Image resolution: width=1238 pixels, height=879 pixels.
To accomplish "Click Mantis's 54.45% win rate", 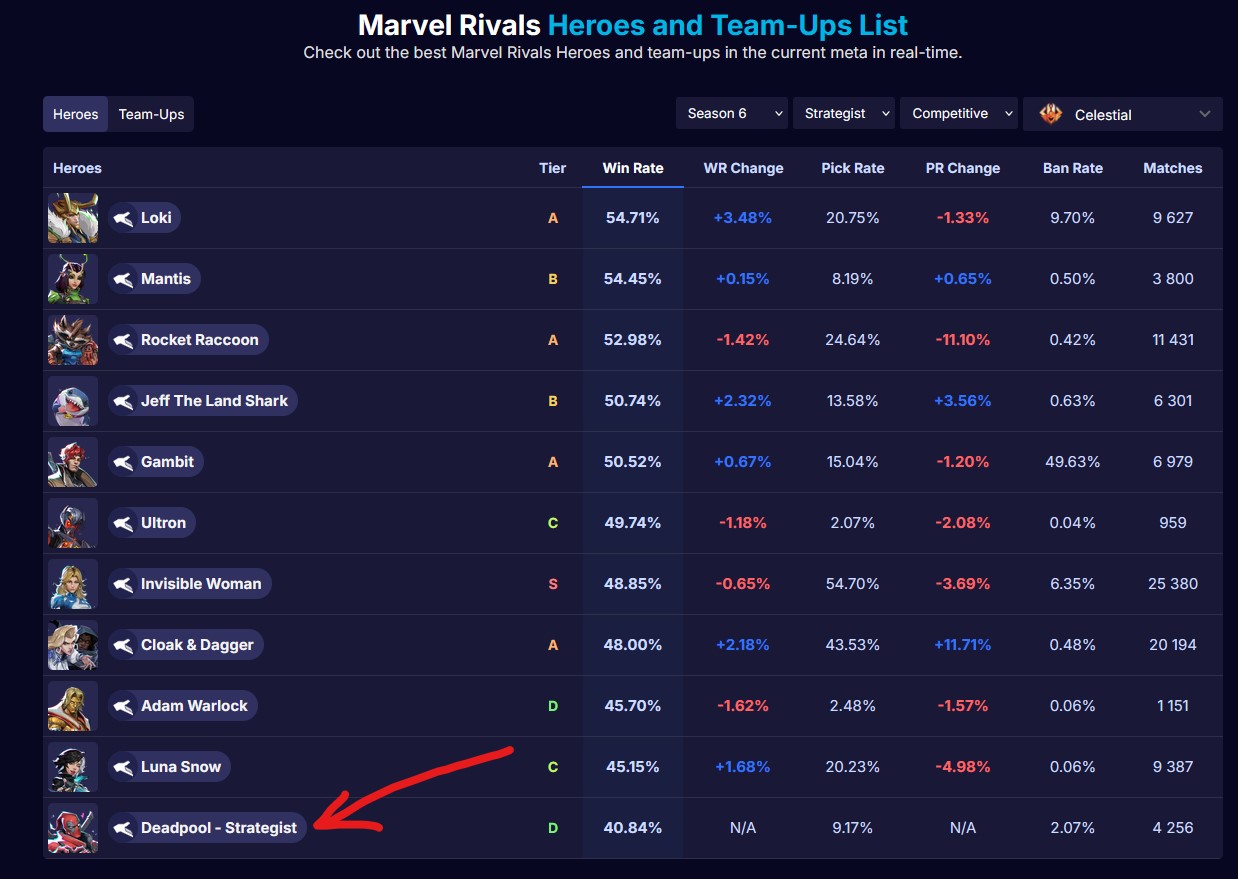I will coord(633,279).
